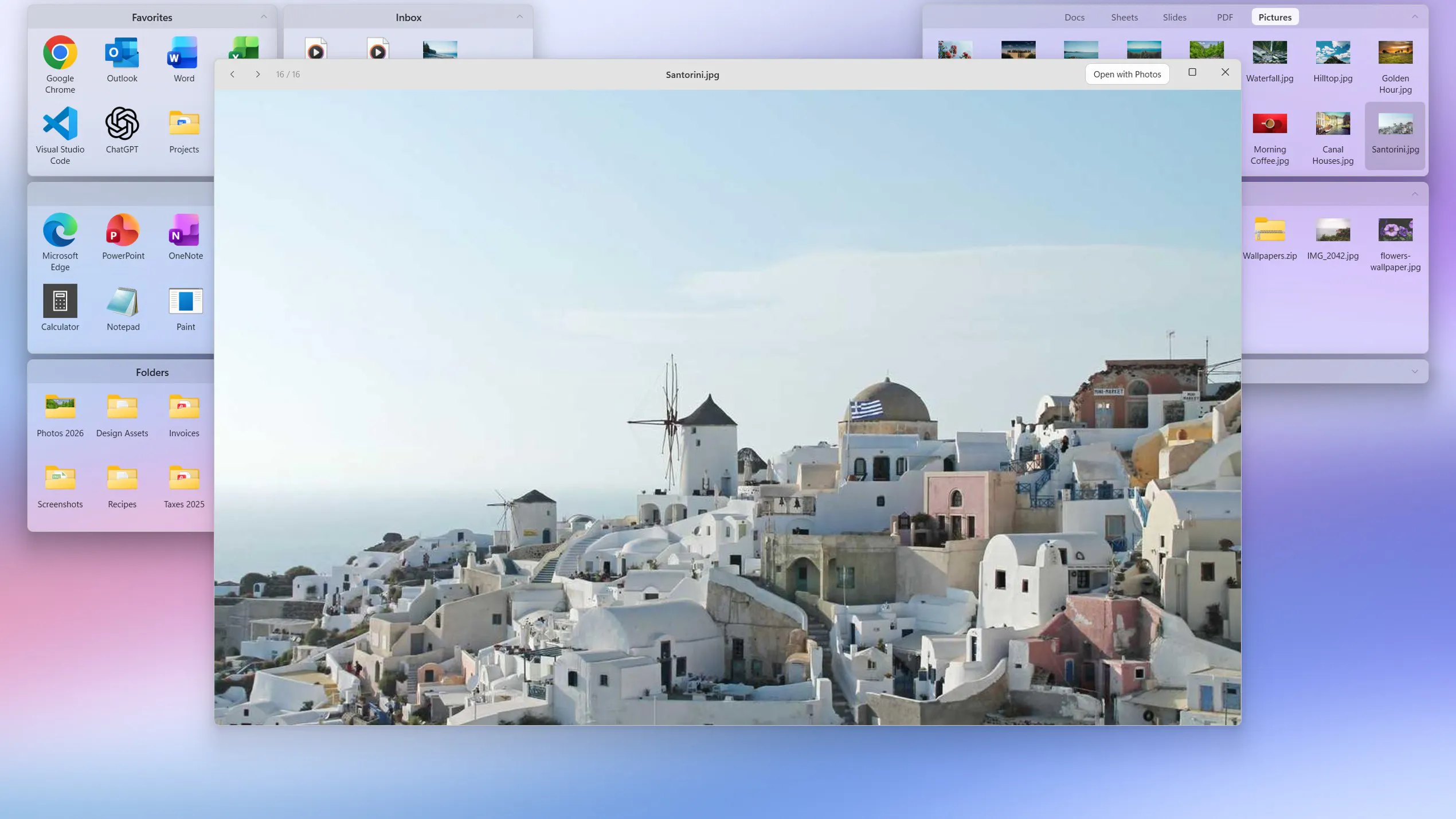Viewport: 1456px width, 819px height.
Task: Click the Santorini photo in preview
Action: (x=727, y=407)
